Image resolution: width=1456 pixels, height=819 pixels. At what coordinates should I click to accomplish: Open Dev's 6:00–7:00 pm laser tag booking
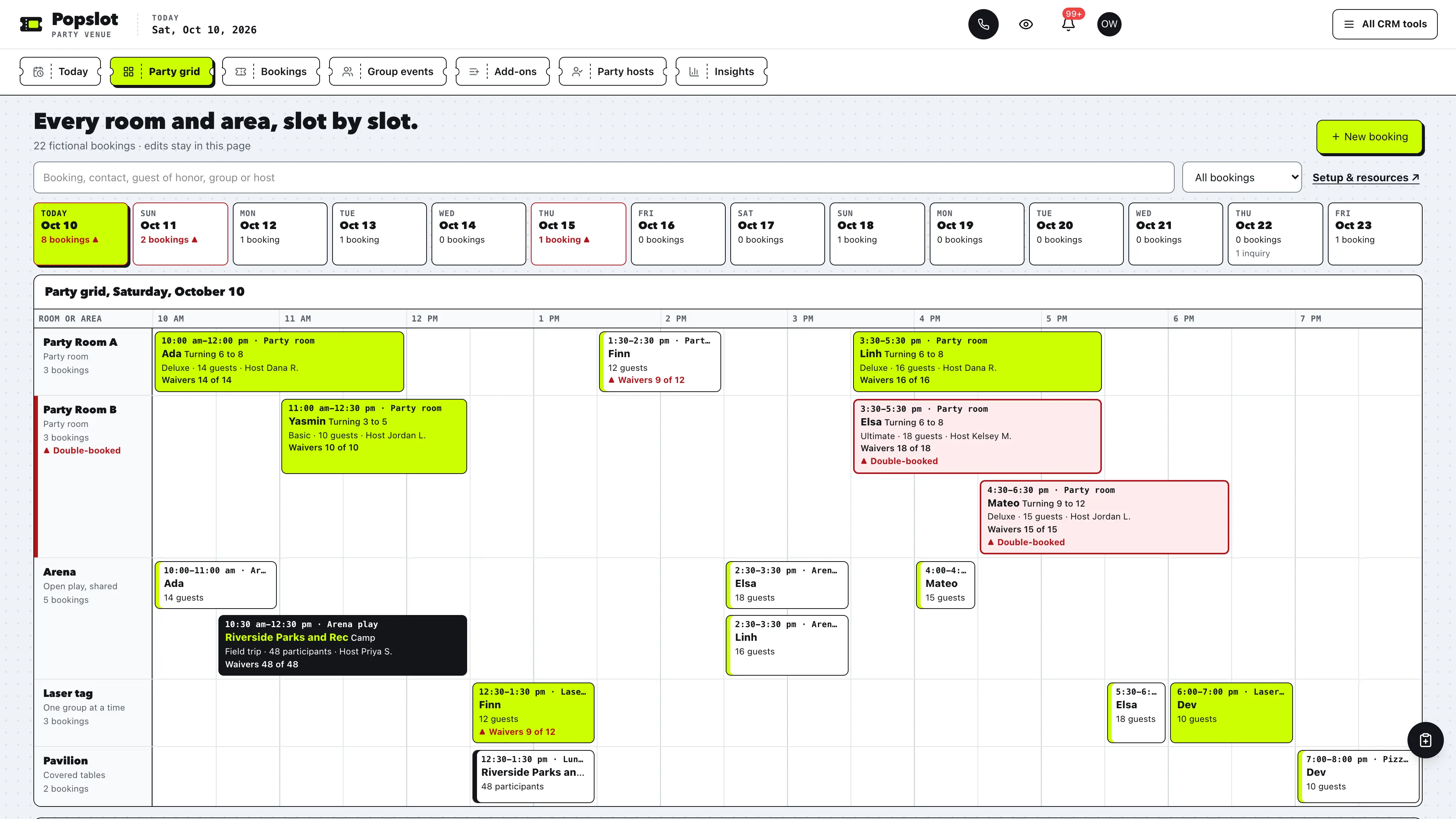coord(1231,712)
